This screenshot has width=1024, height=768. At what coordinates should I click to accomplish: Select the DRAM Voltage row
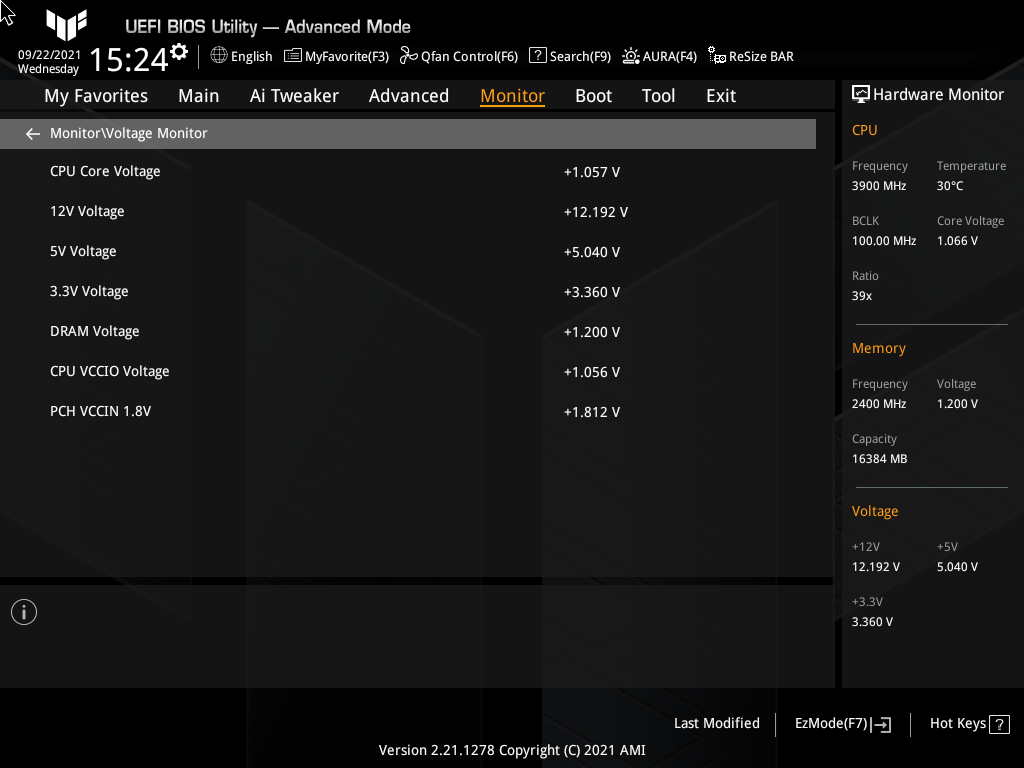point(408,332)
